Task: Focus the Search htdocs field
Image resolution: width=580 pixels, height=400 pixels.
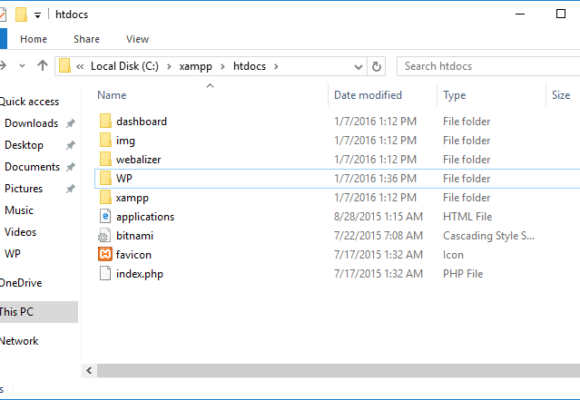Action: (488, 66)
